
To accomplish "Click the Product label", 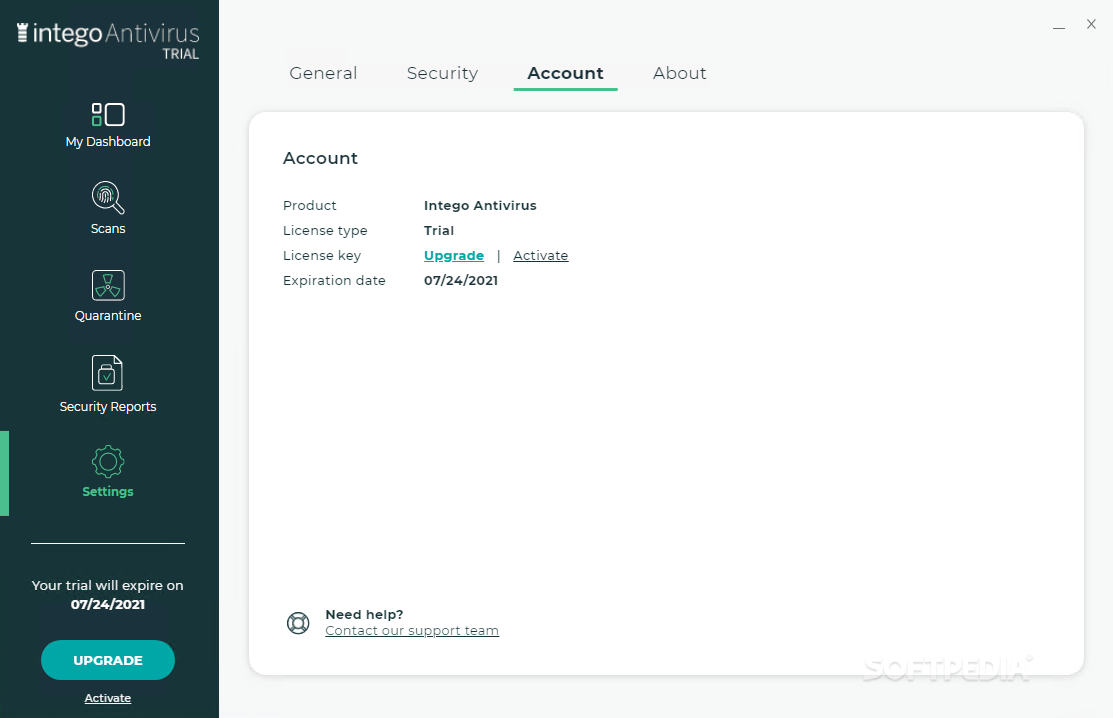I will click(x=309, y=206).
